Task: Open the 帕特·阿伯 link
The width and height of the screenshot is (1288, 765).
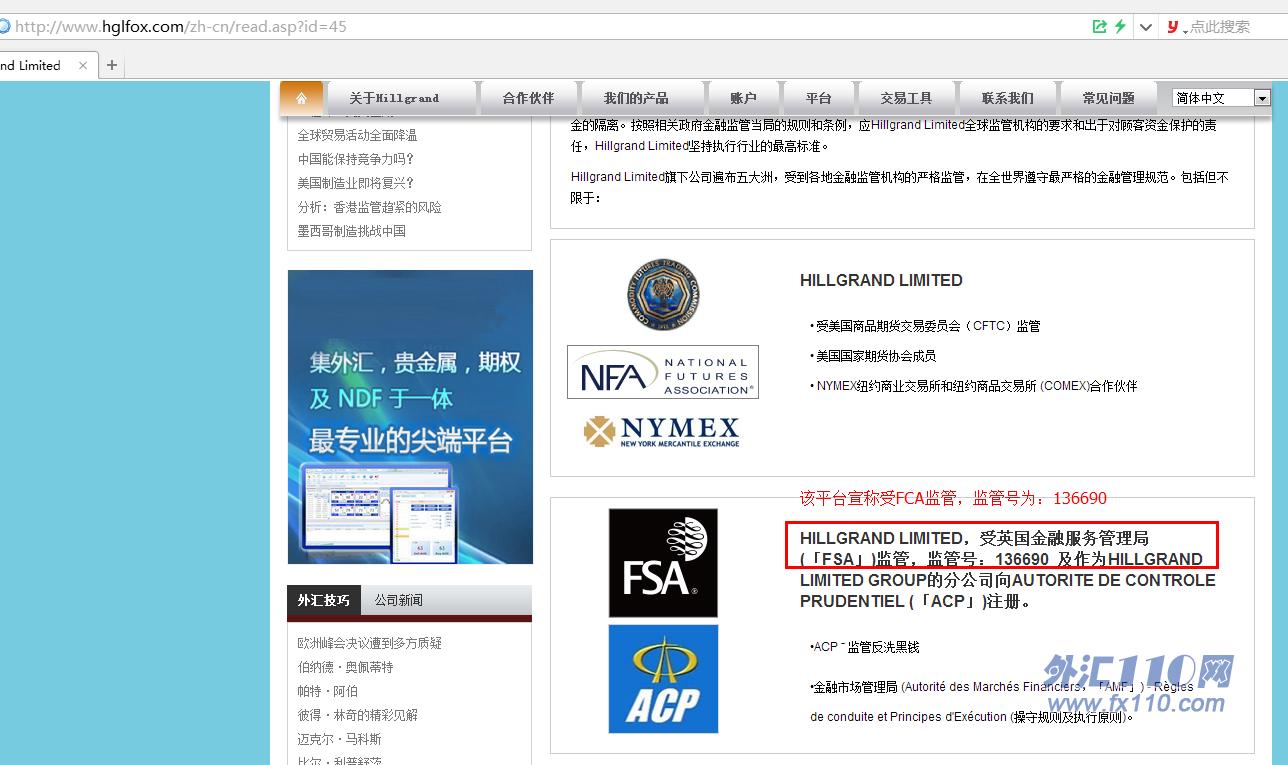Action: pos(327,691)
